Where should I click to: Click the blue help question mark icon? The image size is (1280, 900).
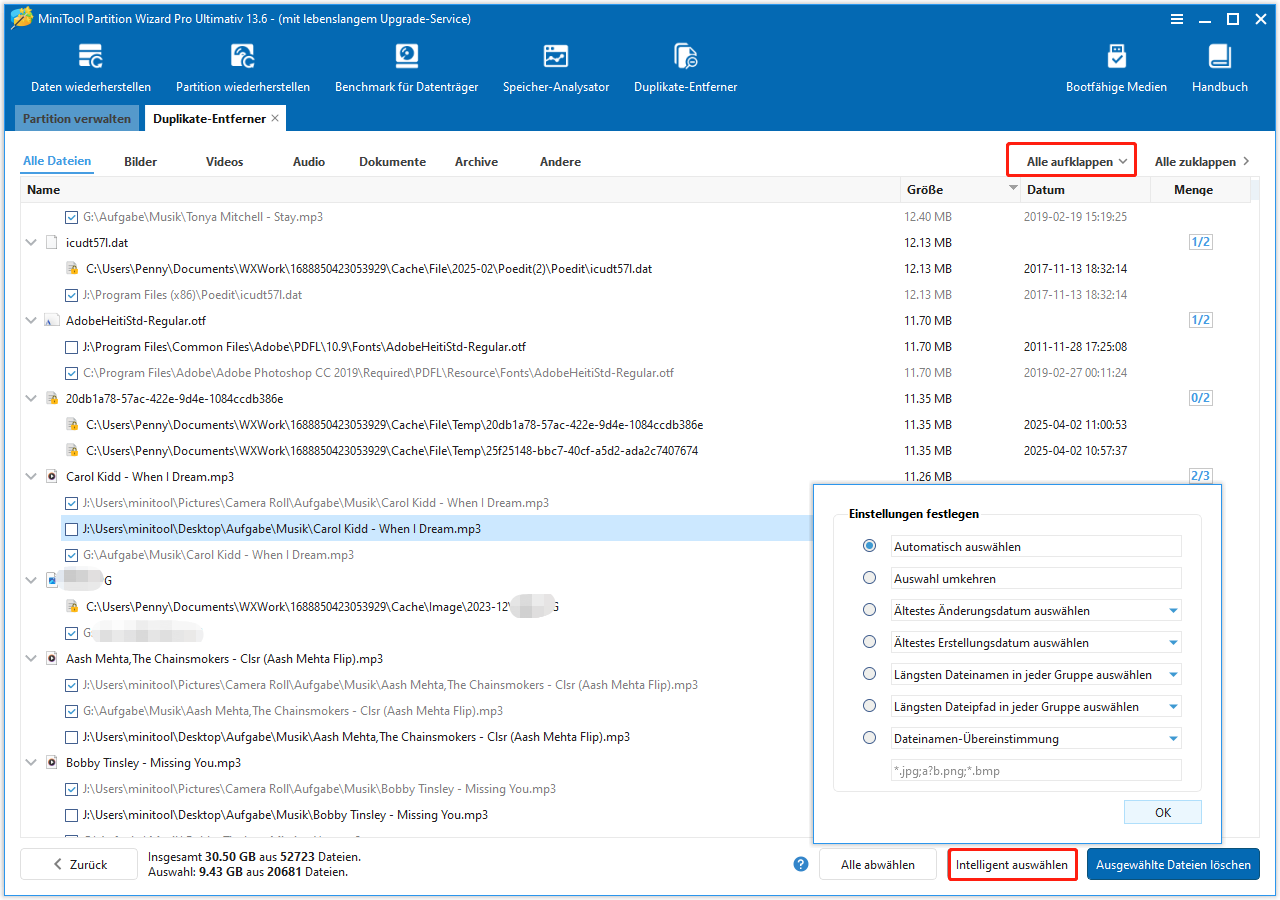(800, 865)
